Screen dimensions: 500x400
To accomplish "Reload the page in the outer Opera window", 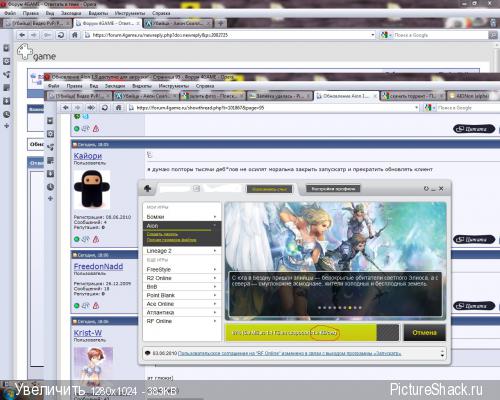I will pyautogui.click(x=61, y=35).
